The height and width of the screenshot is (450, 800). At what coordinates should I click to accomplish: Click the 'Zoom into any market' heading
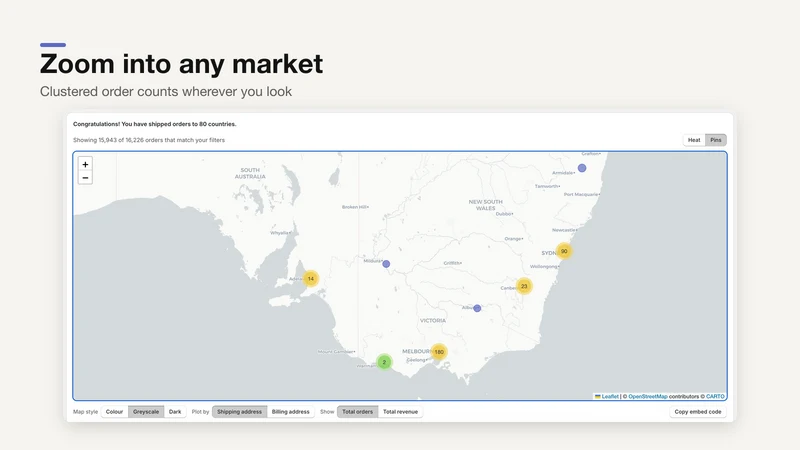pyautogui.click(x=182, y=64)
